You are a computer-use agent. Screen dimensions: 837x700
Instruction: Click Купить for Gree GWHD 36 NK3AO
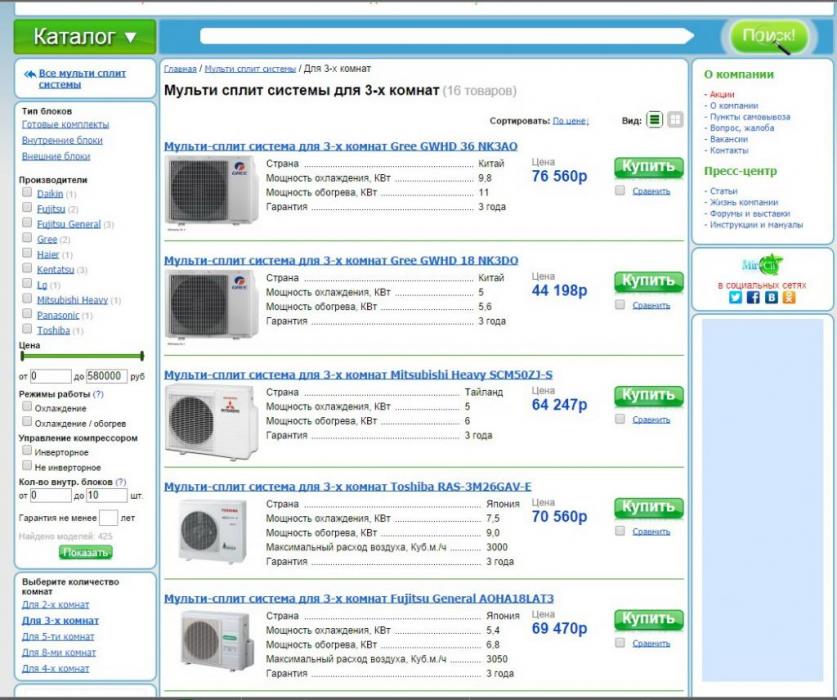pyautogui.click(x=649, y=167)
